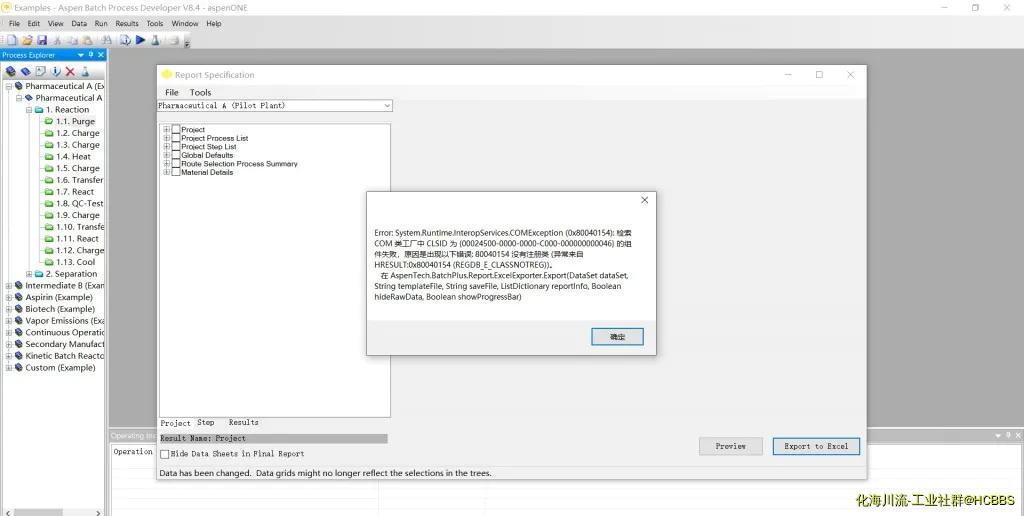The image size is (1024, 516).
Task: Click the Preview button
Action: [x=731, y=446]
